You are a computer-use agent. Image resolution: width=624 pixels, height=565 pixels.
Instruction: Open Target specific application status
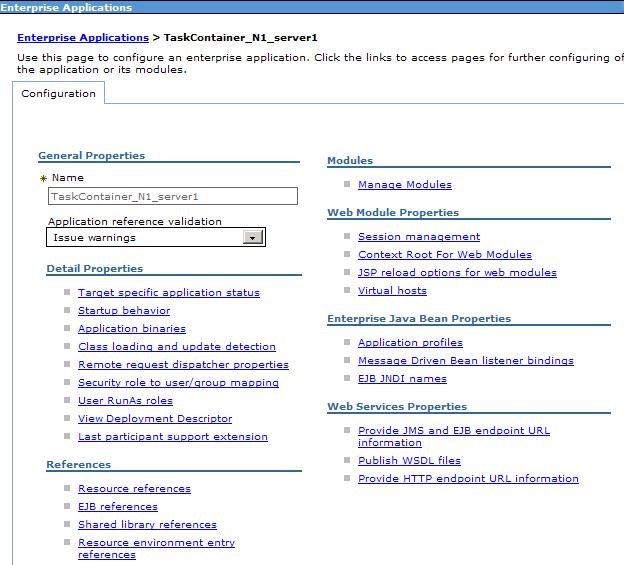pos(169,293)
